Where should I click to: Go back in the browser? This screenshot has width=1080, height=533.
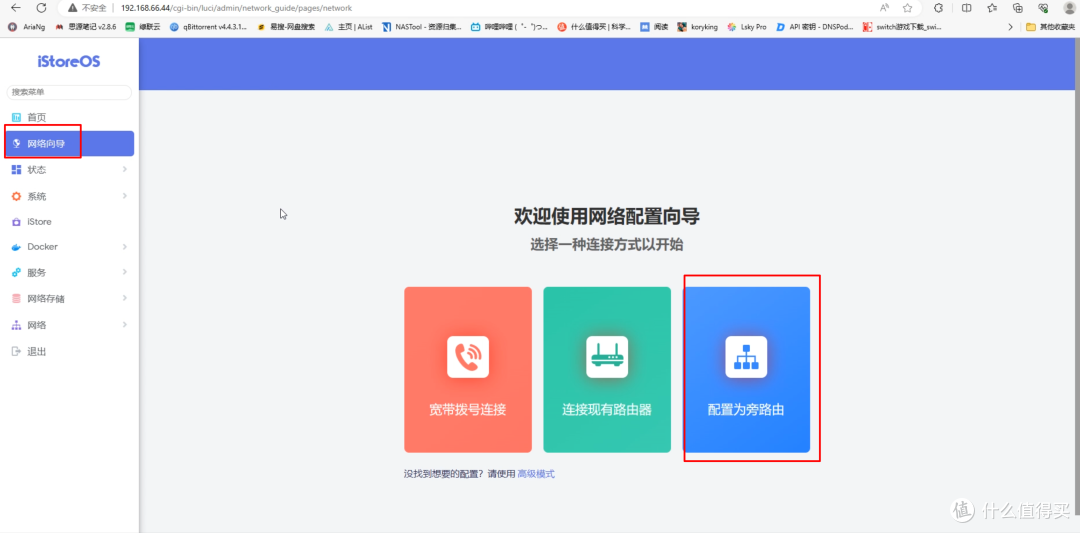pyautogui.click(x=15, y=8)
